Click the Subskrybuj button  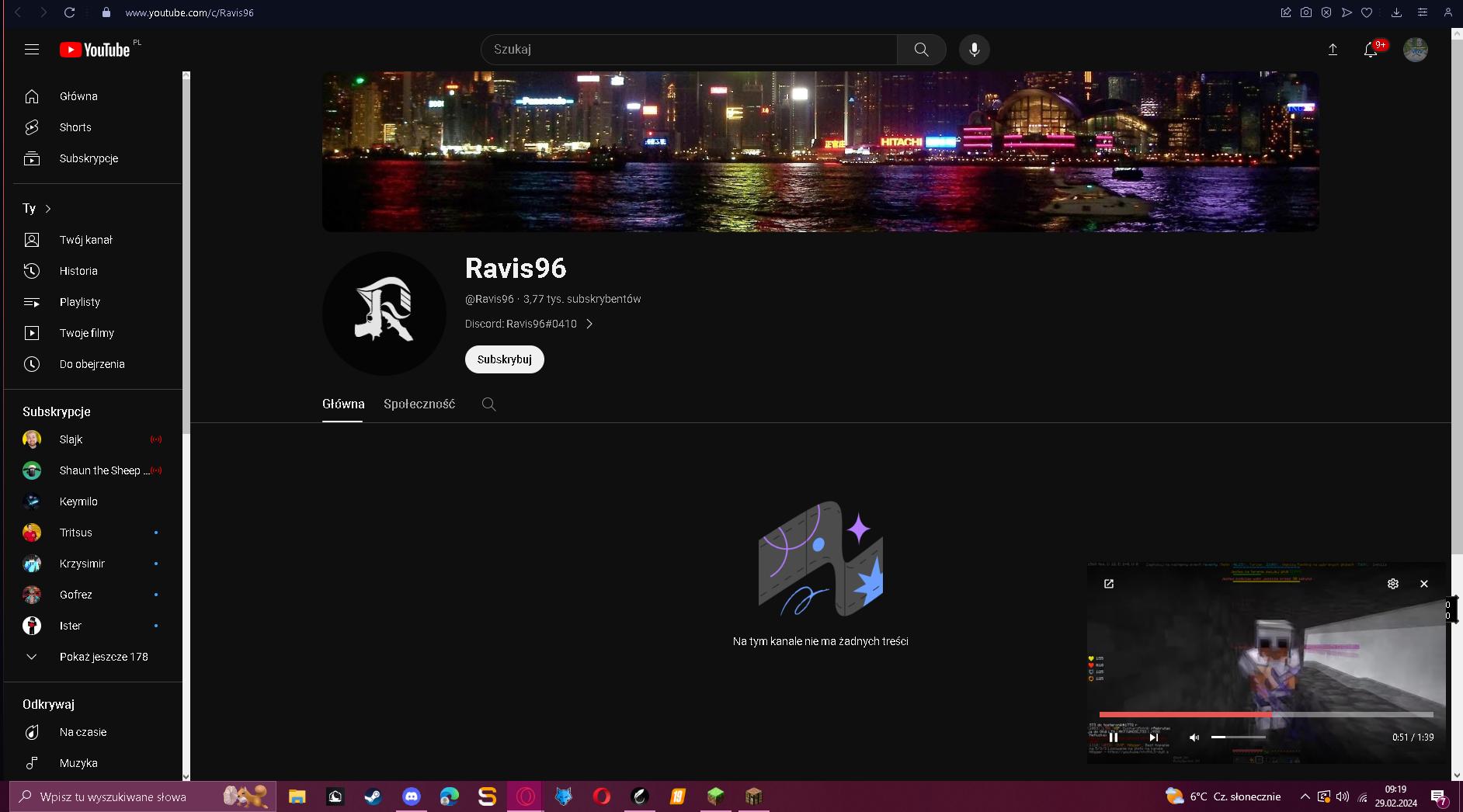505,359
